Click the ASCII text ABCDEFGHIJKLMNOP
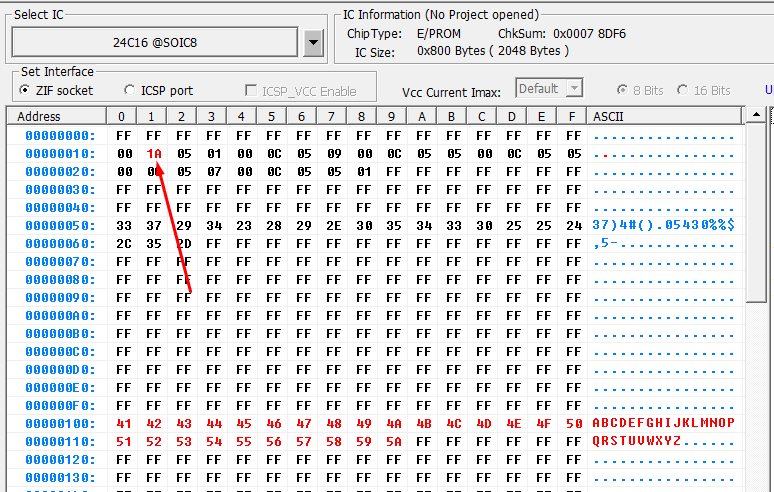 (664, 423)
